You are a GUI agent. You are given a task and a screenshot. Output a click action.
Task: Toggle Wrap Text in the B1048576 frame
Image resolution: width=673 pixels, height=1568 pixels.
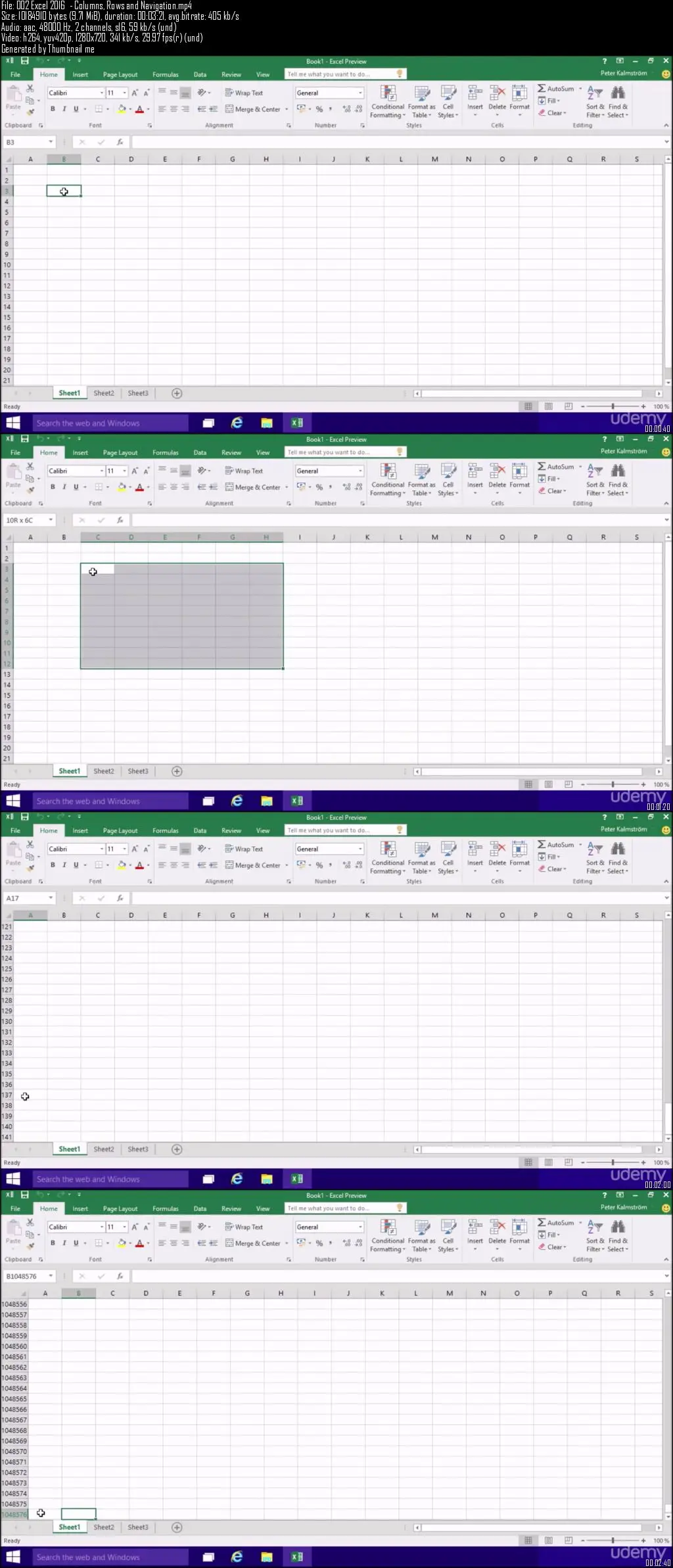(244, 1227)
